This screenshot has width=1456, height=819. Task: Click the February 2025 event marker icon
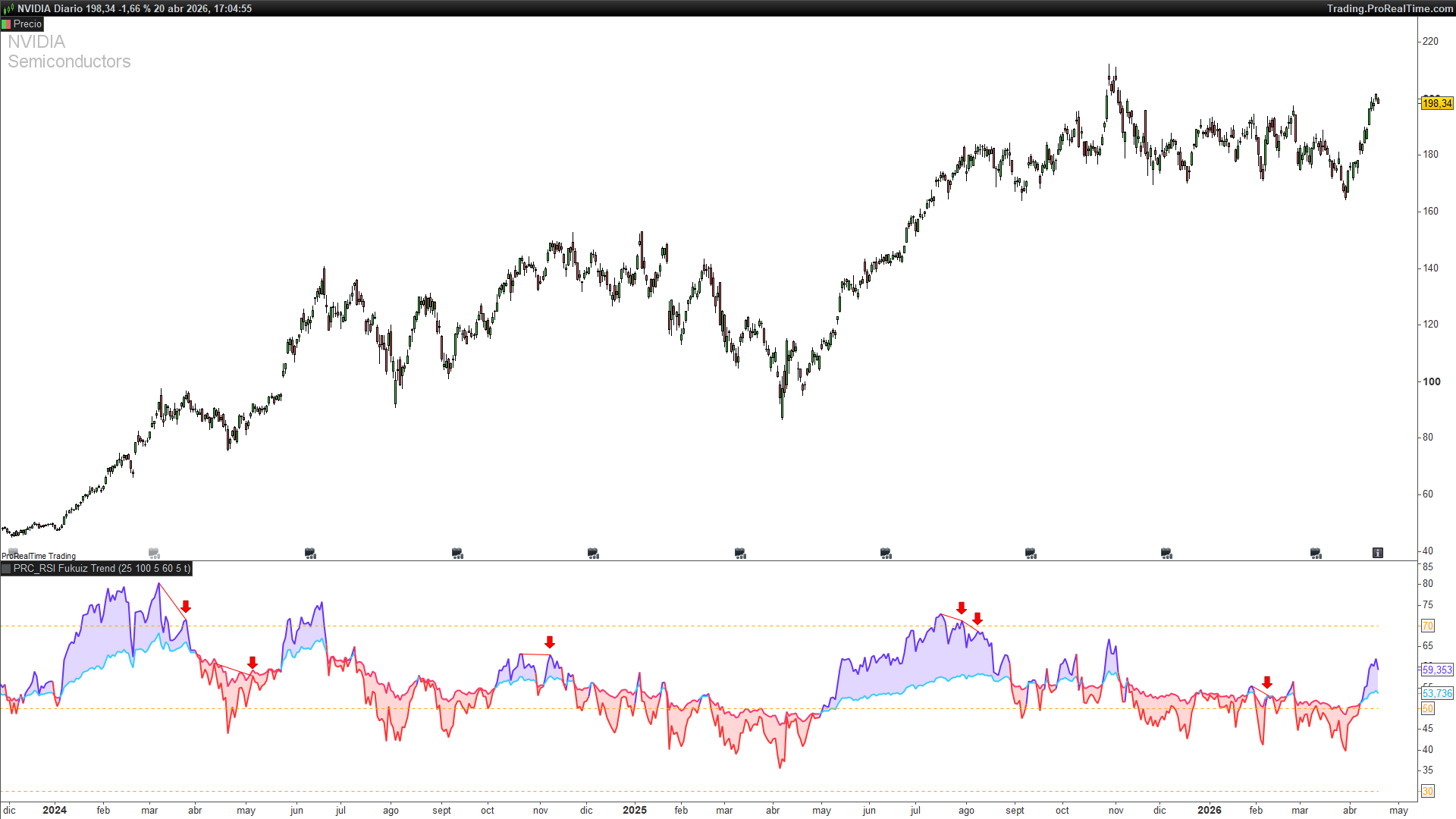[x=740, y=554]
